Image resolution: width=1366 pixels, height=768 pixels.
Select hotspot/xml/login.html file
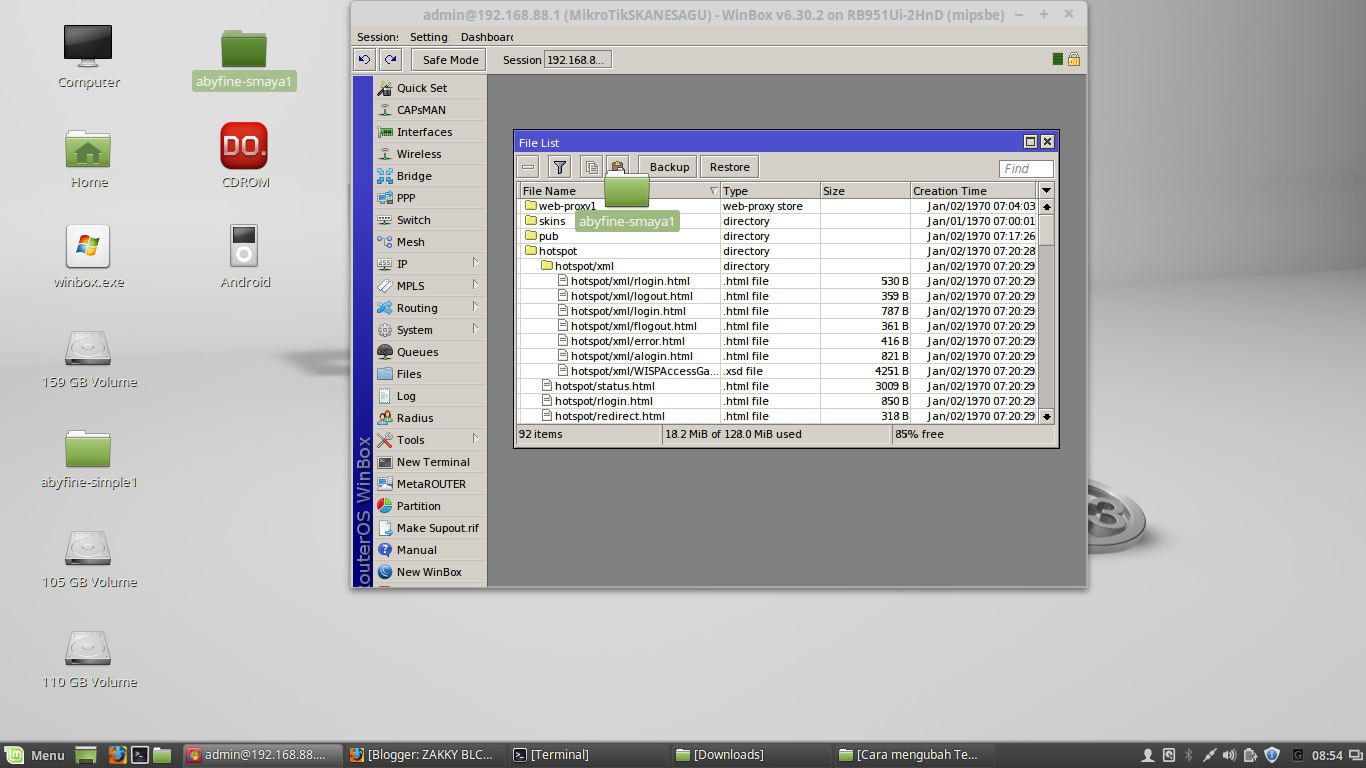click(778, 311)
